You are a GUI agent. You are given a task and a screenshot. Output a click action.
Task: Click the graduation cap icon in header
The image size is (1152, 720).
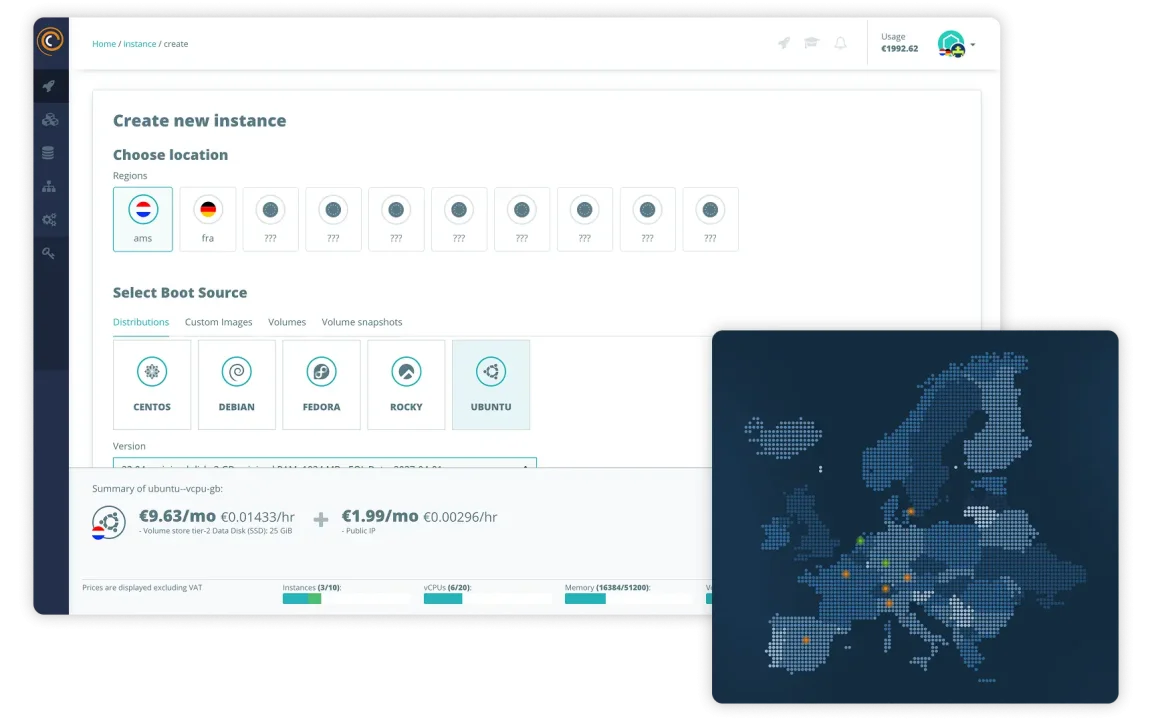tap(811, 43)
